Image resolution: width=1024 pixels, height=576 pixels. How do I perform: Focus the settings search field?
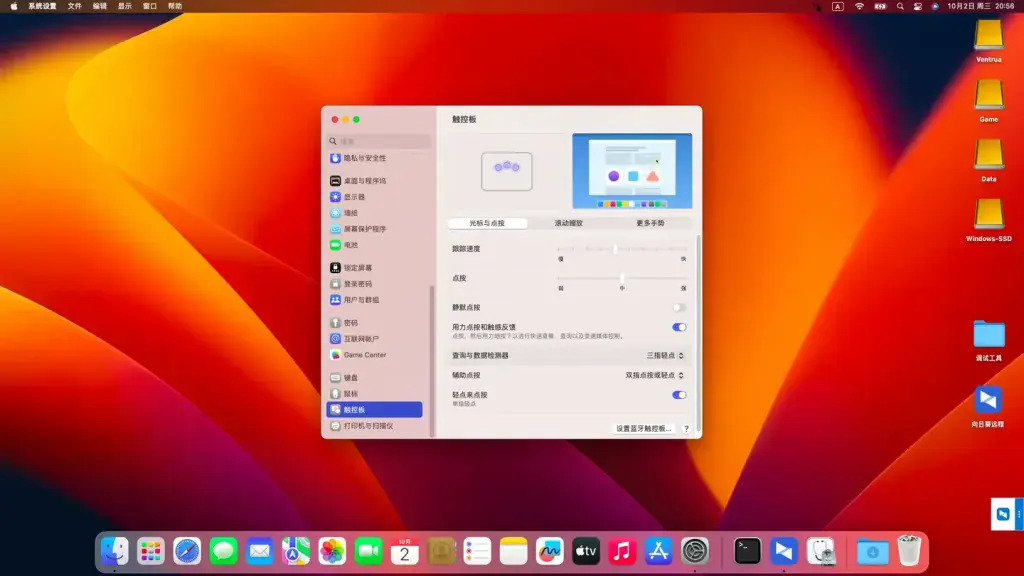coord(379,141)
